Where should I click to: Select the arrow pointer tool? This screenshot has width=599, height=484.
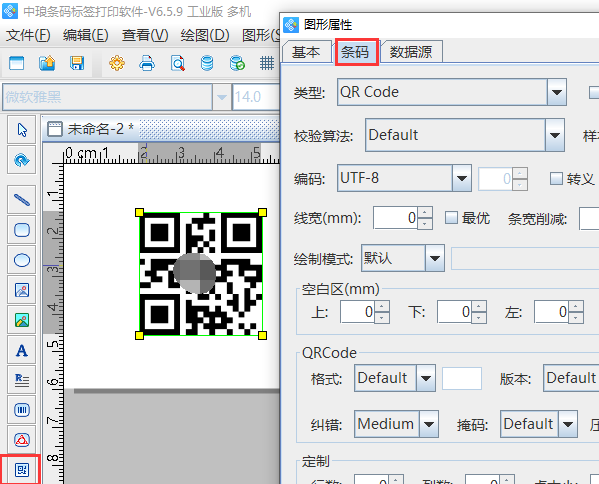point(22,129)
